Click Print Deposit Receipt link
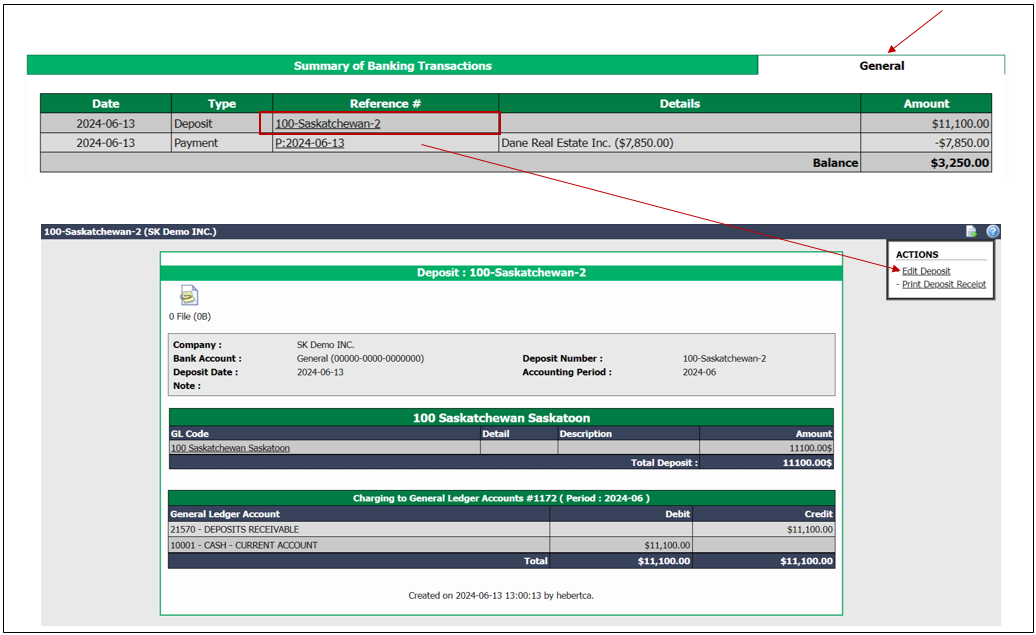This screenshot has width=1036, height=635. pyautogui.click(x=944, y=284)
